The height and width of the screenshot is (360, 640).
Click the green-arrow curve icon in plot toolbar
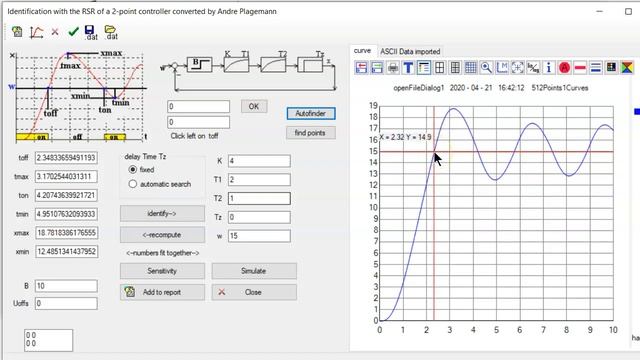click(377, 67)
